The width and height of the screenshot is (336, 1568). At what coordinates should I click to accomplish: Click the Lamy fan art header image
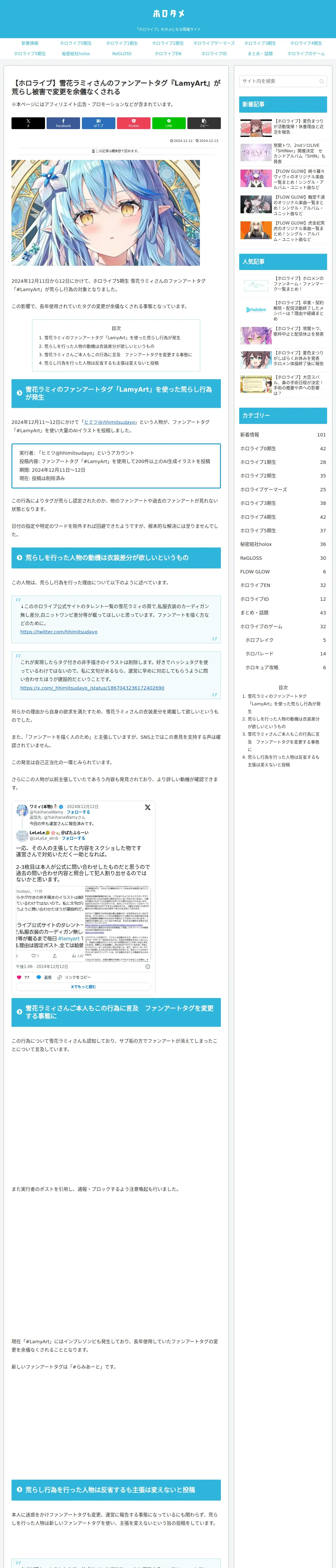click(105, 212)
